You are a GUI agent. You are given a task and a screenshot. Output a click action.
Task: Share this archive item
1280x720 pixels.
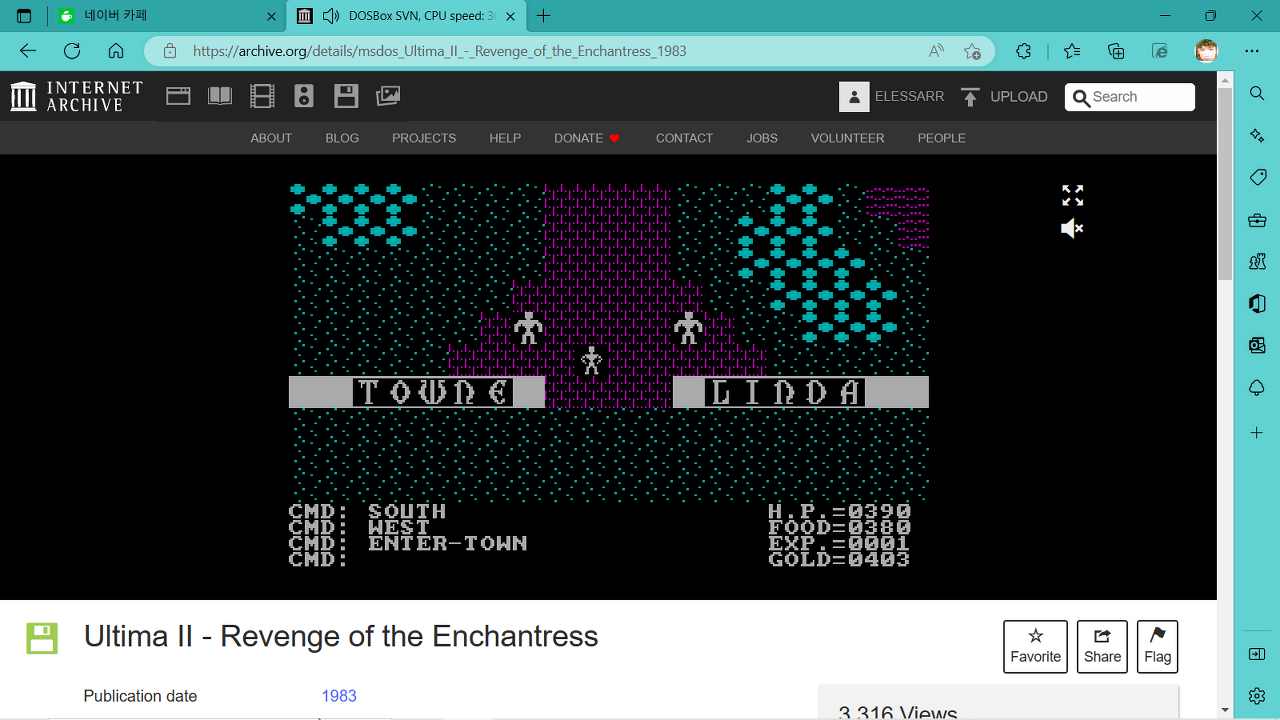pyautogui.click(x=1102, y=646)
